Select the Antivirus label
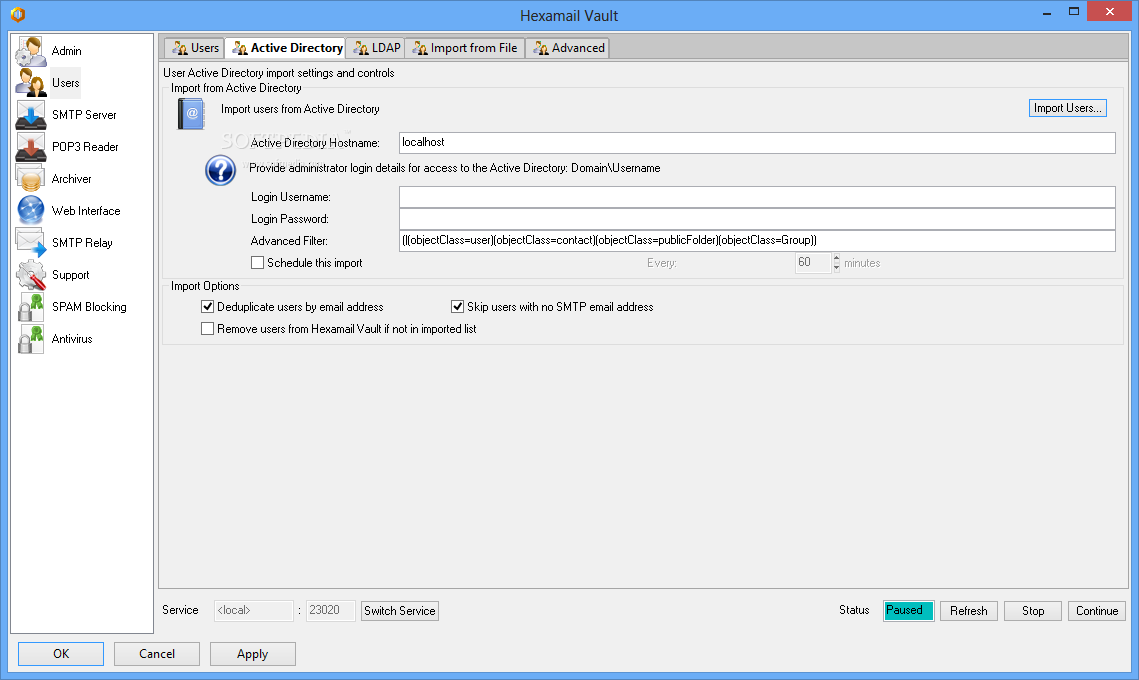Viewport: 1139px width, 680px height. pyautogui.click(x=72, y=339)
